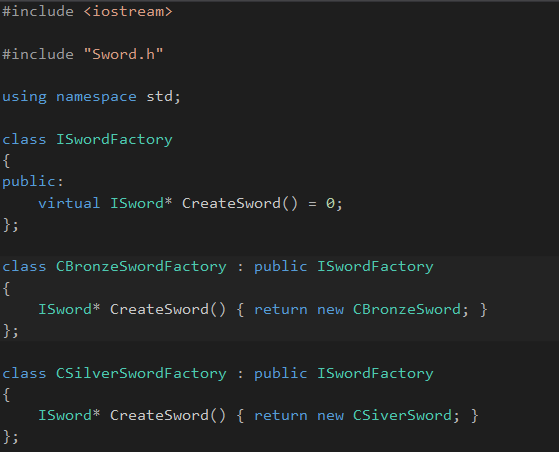Click ISwordFactory base in CBronzeSwordFactory declaration
559x452 pixels.
[375, 267]
